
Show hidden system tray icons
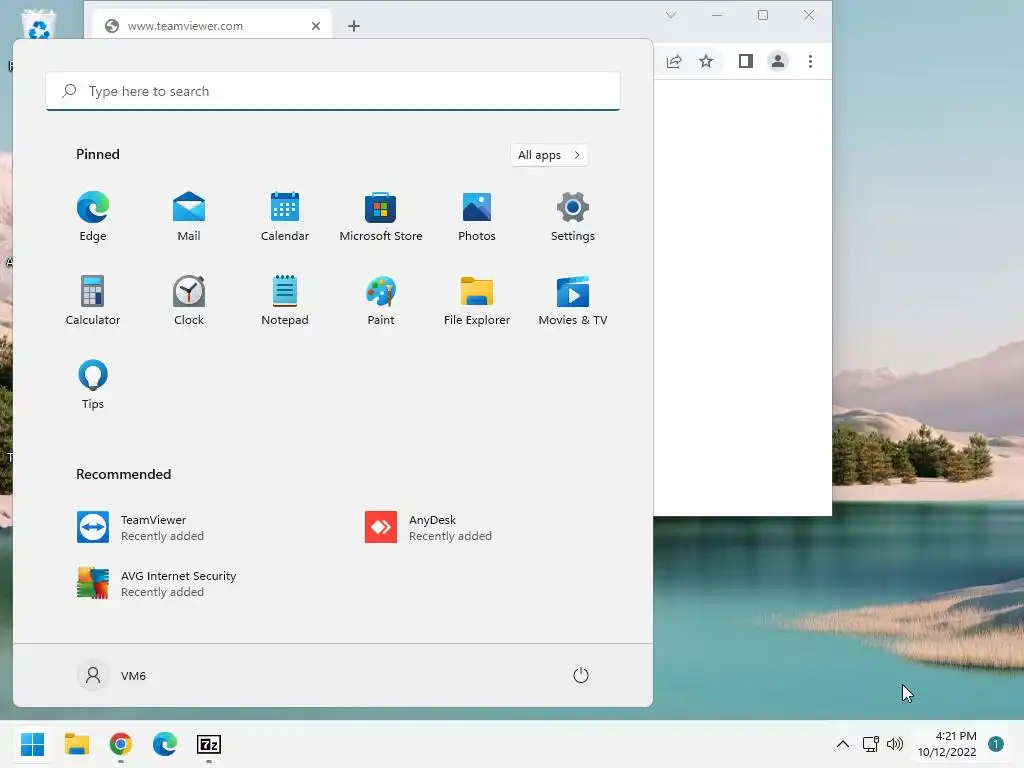pos(842,744)
